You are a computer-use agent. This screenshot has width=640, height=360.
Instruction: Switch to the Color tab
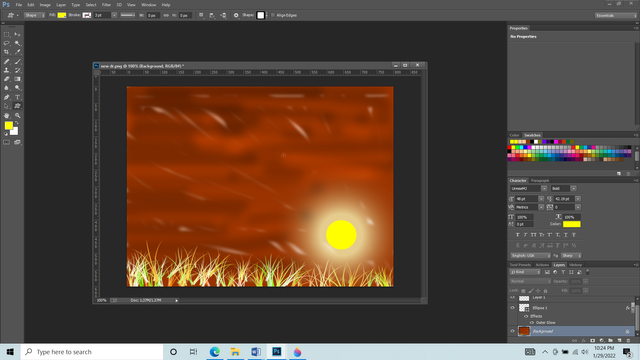pos(514,135)
